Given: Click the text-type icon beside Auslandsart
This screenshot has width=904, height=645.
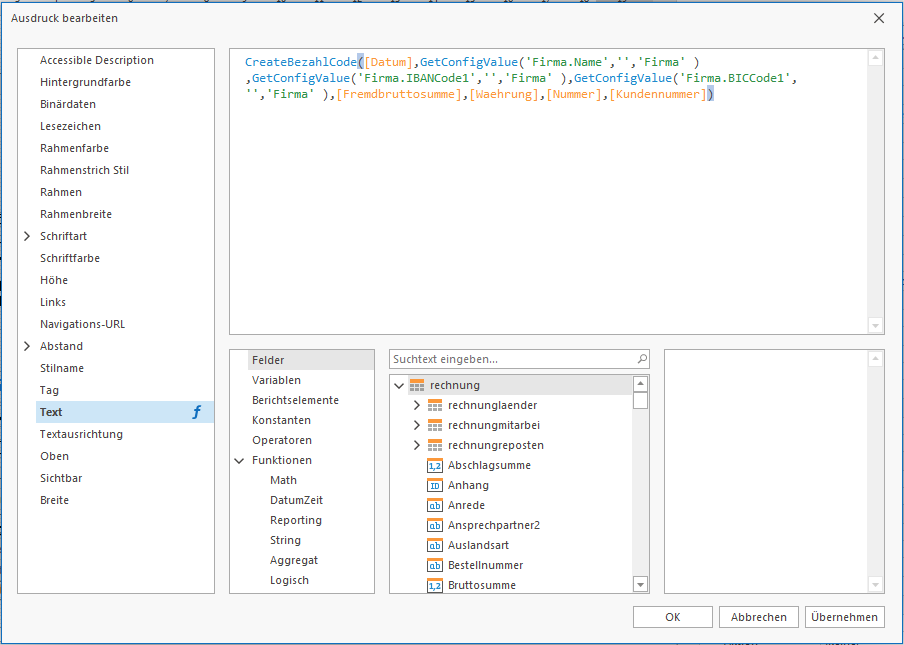Looking at the screenshot, I should click(x=435, y=545).
